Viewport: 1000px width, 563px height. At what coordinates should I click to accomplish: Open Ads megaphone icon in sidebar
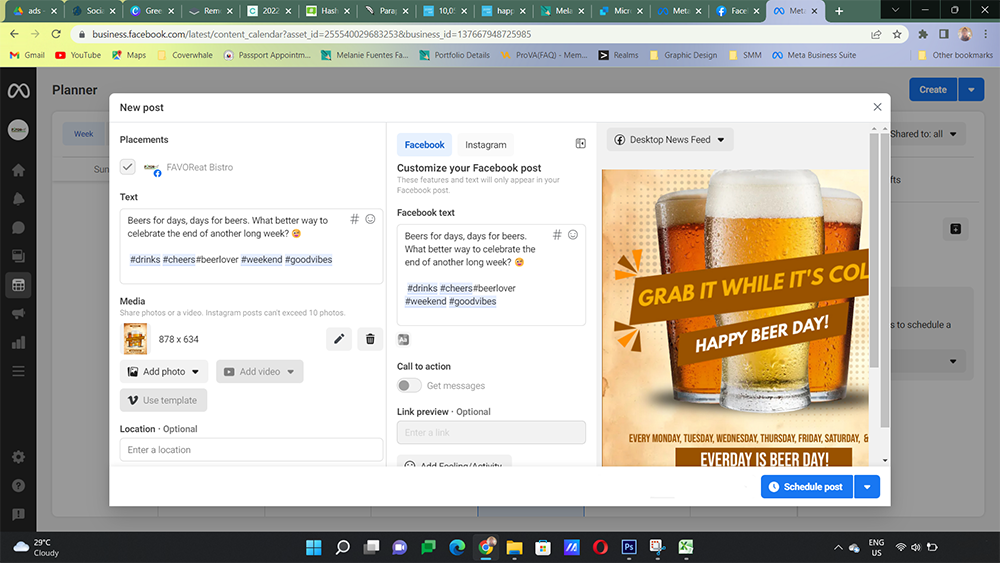[x=18, y=314]
